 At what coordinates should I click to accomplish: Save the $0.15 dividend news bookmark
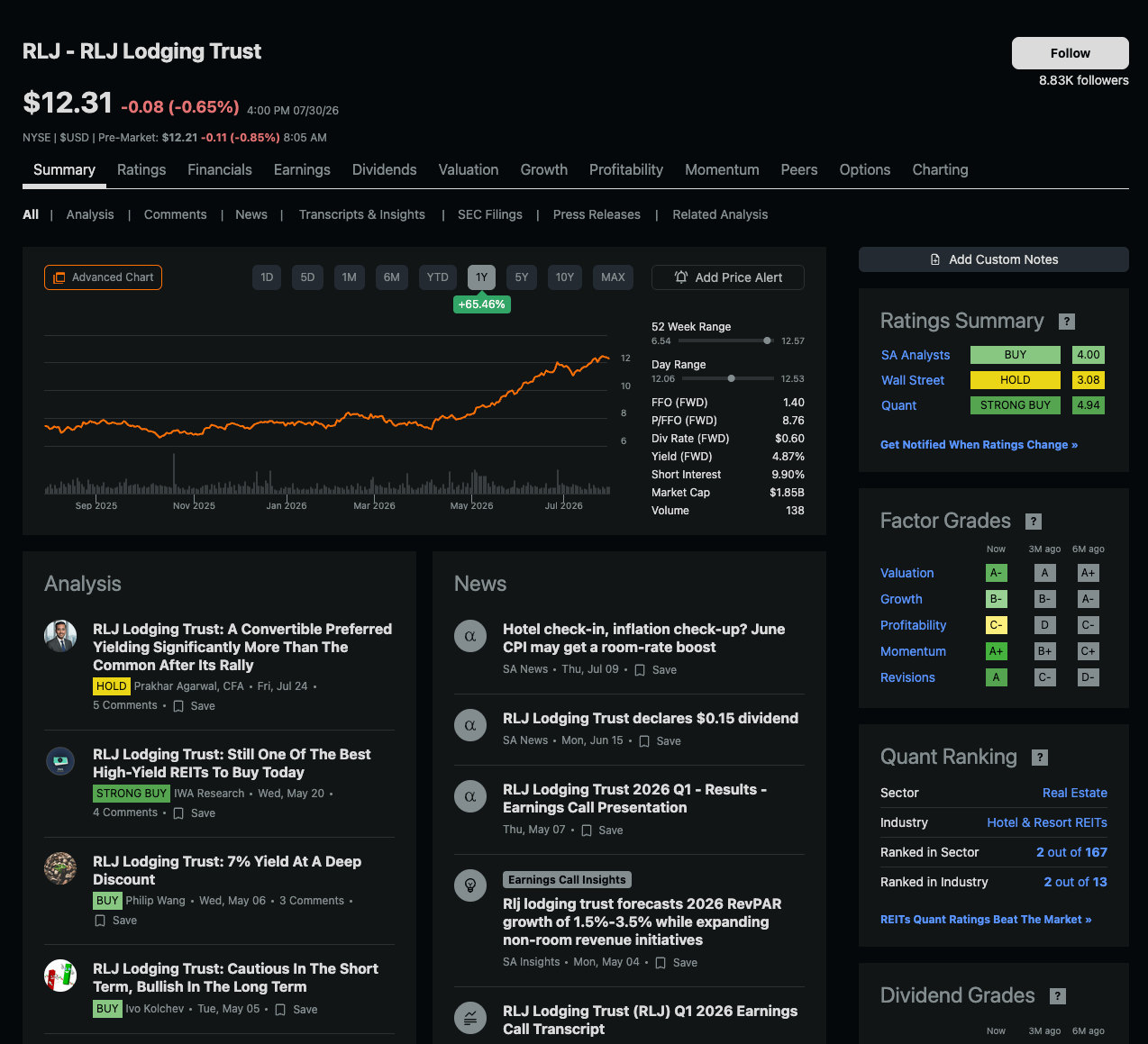[644, 741]
